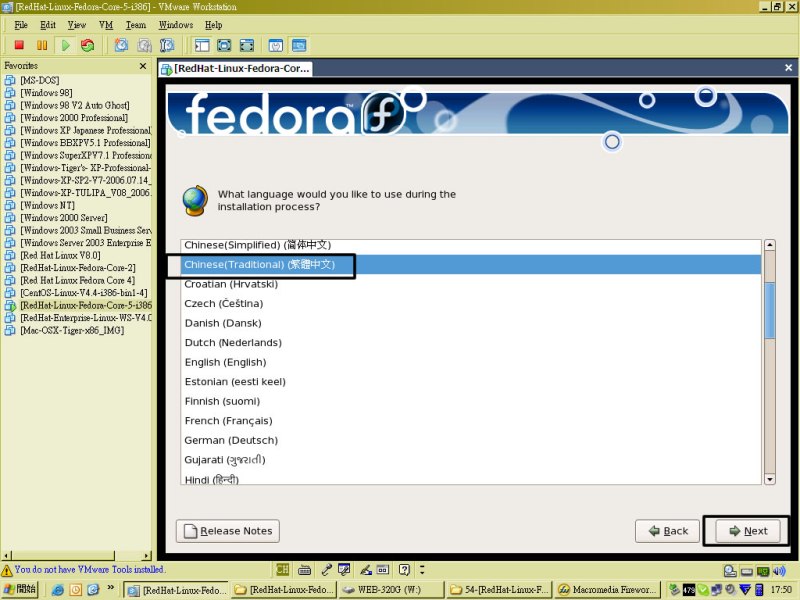
Task: Select Estonian (eesti keel) language
Action: (x=471, y=382)
